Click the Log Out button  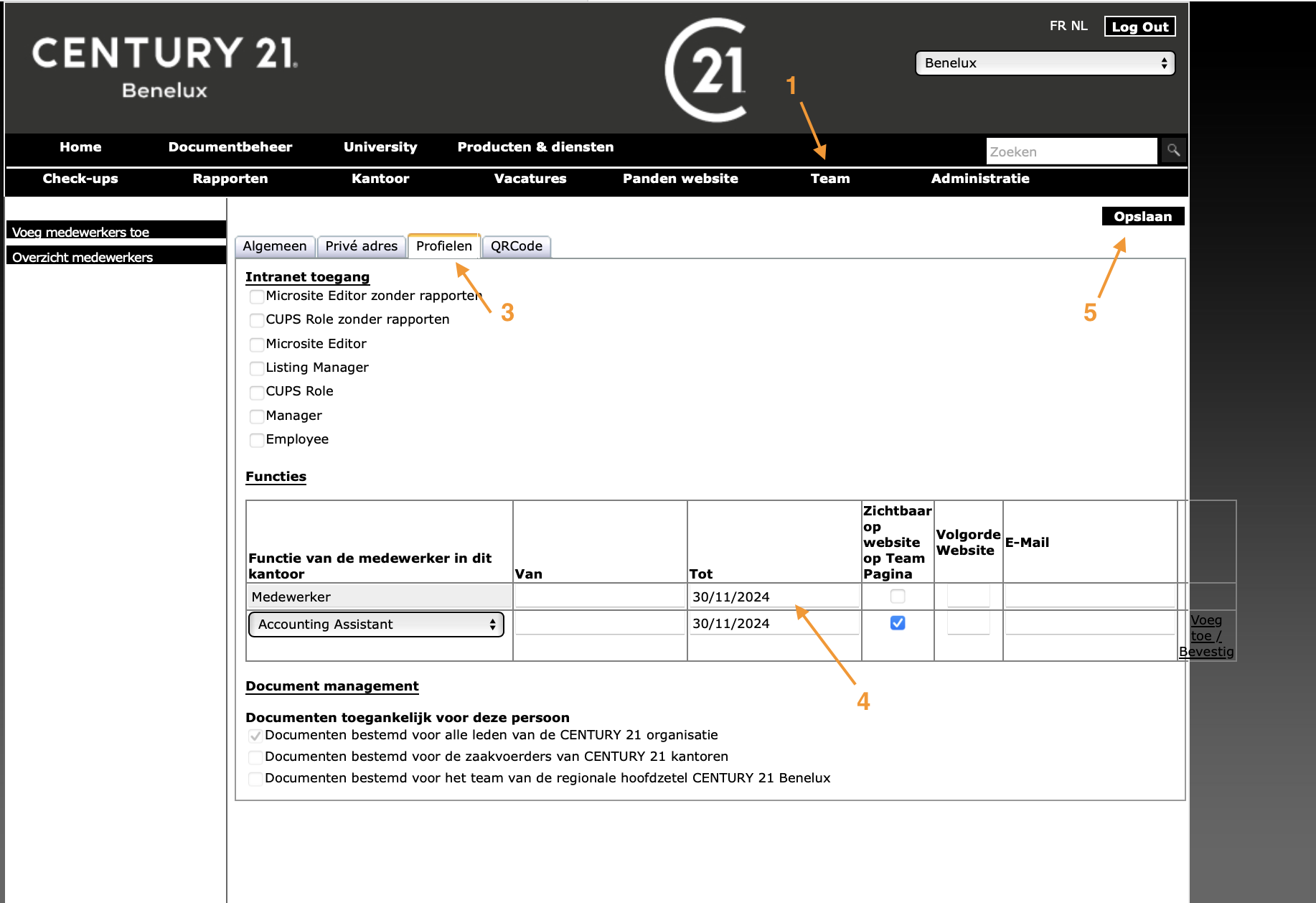tap(1139, 27)
